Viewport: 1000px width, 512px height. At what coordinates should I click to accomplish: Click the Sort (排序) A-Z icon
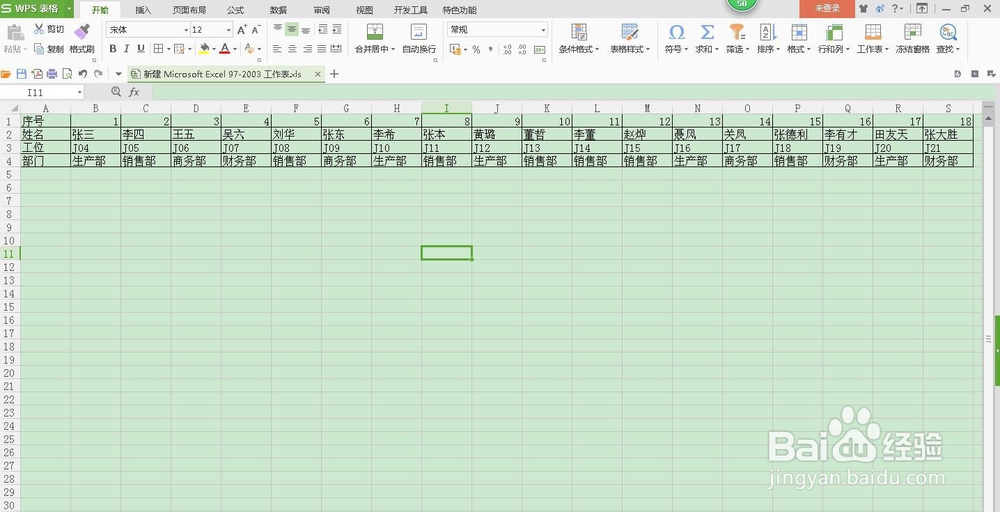pyautogui.click(x=768, y=32)
